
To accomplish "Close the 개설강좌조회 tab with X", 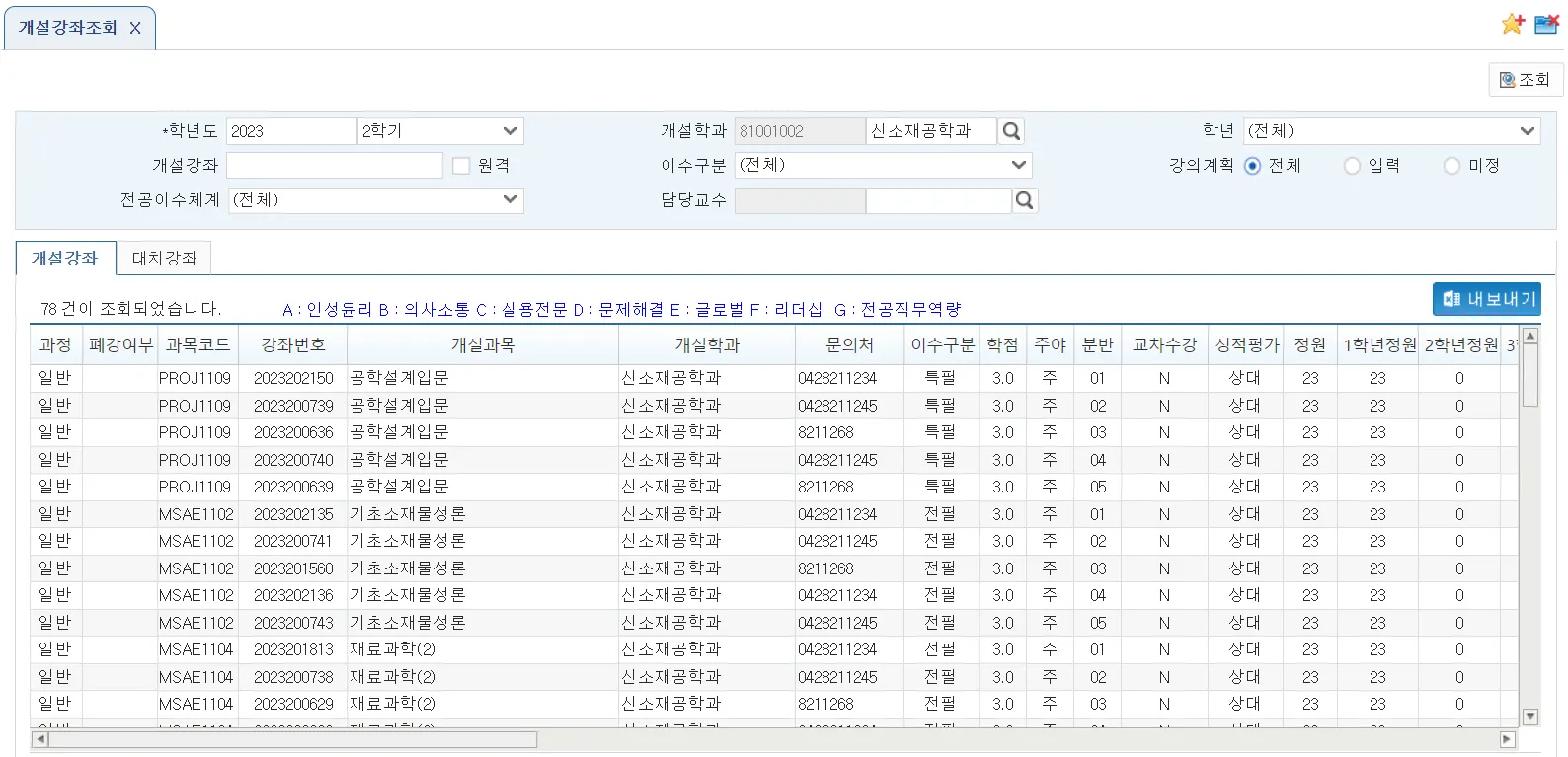I will (135, 28).
